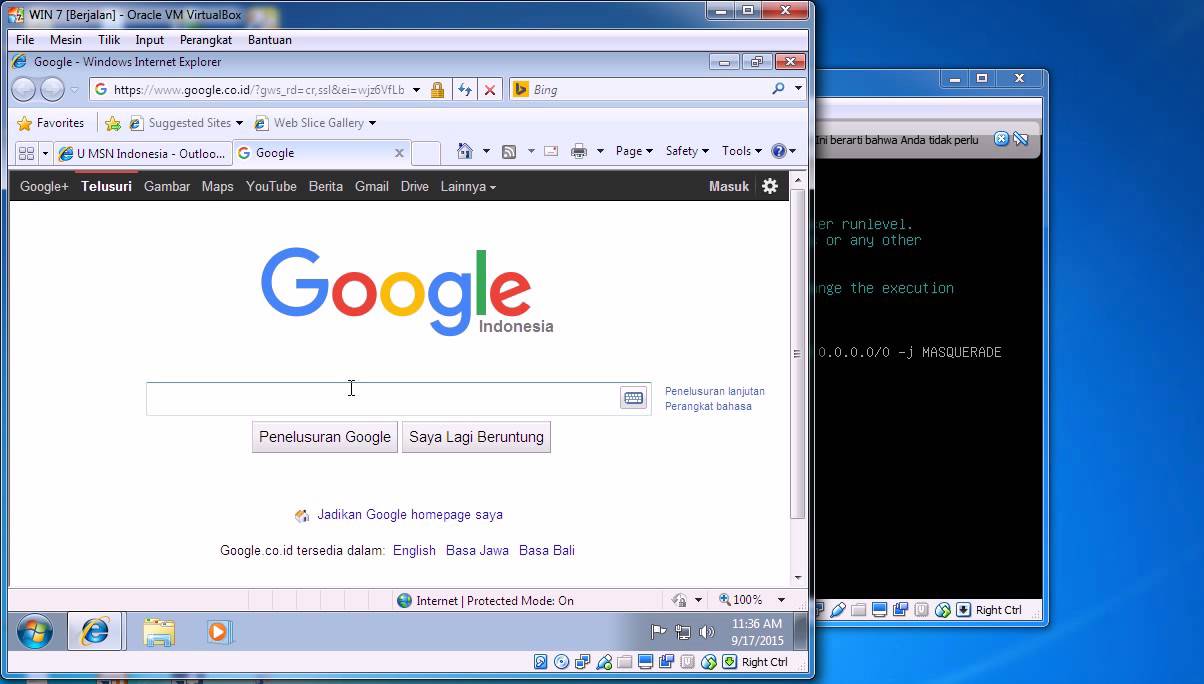Open the search provider dropdown arrow
Image resolution: width=1204 pixels, height=684 pixels.
[798, 89]
